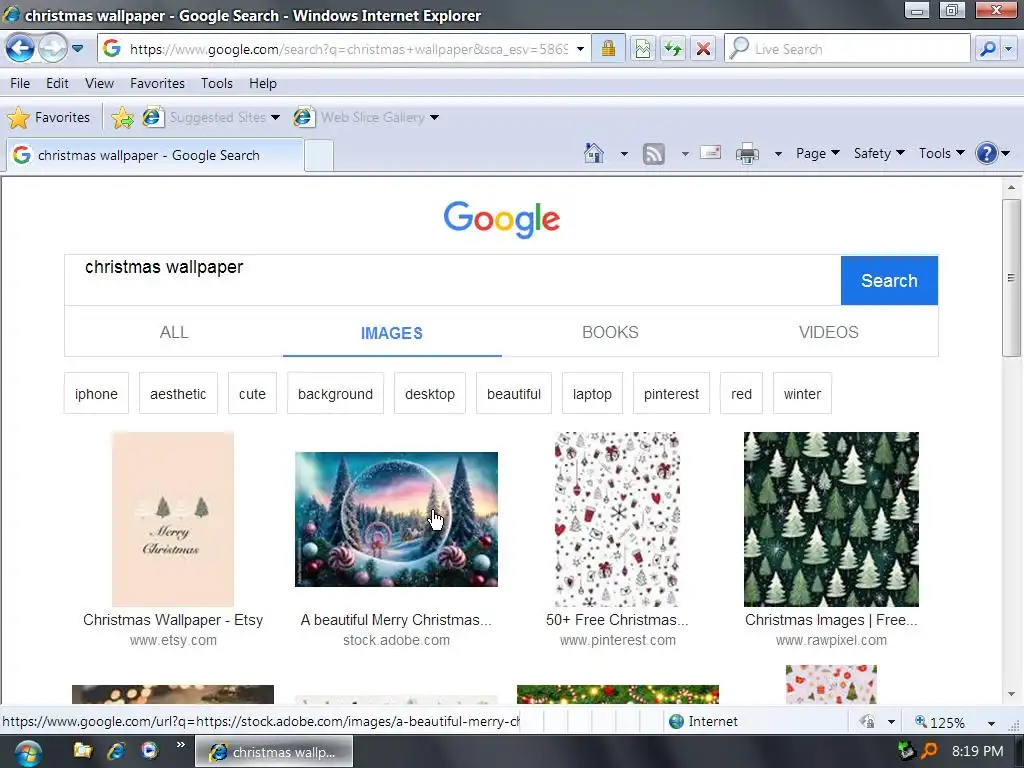The width and height of the screenshot is (1024, 768).
Task: Open the View menu
Action: [99, 84]
